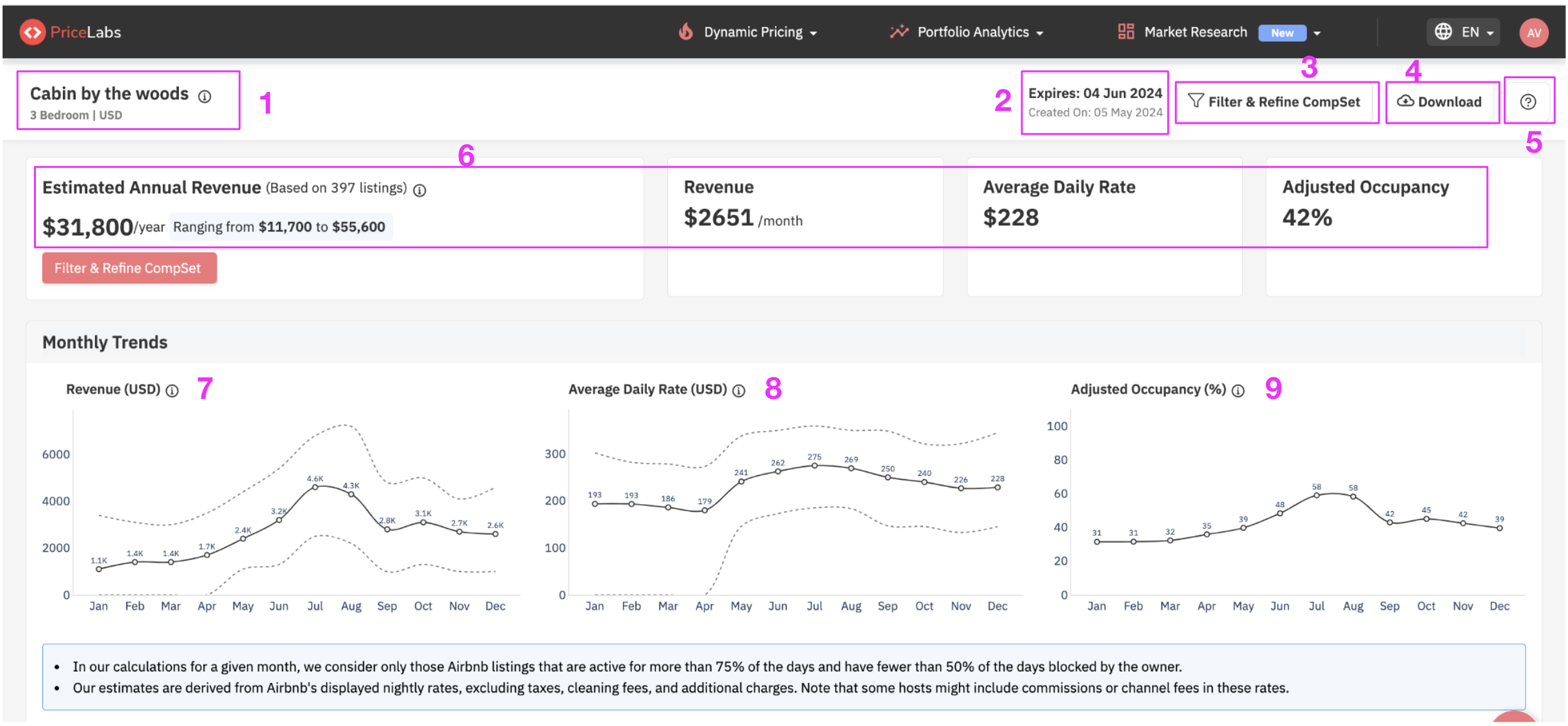Click the info icon beside Revenue (USD) chart
The height and width of the screenshot is (726, 1568).
[x=172, y=390]
